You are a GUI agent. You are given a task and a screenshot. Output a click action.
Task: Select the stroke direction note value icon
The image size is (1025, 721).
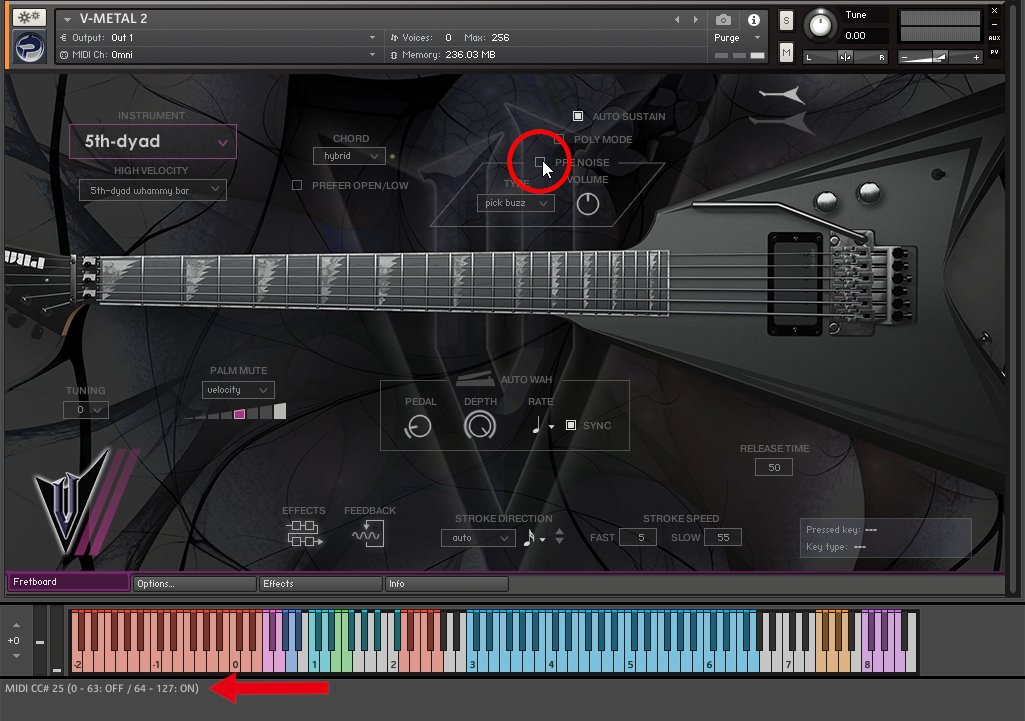[533, 537]
